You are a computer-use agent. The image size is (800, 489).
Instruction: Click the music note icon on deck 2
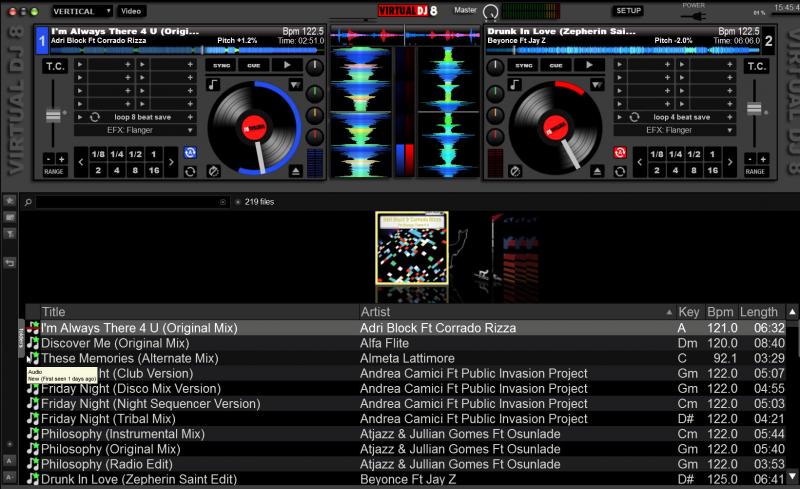[x=515, y=85]
